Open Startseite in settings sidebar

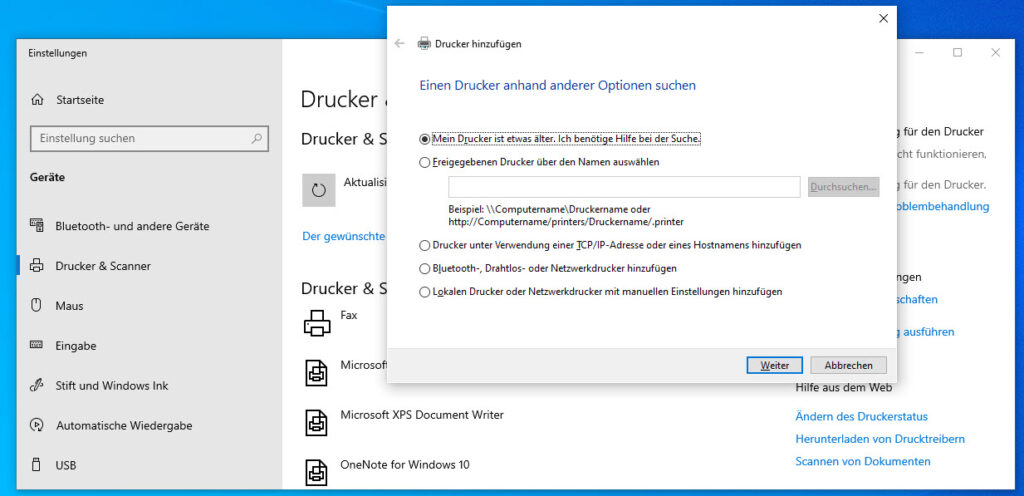80,100
